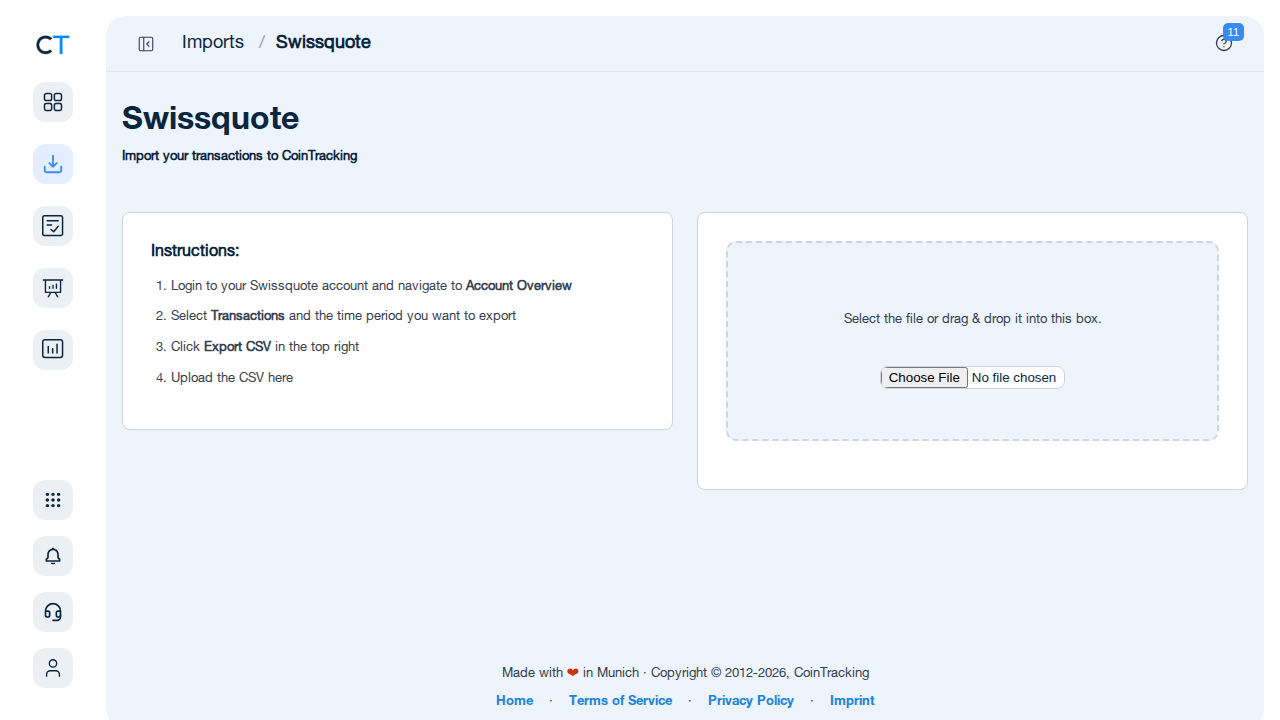1280x720 pixels.
Task: Open the dashboard grid icon in sidebar
Action: 53,102
